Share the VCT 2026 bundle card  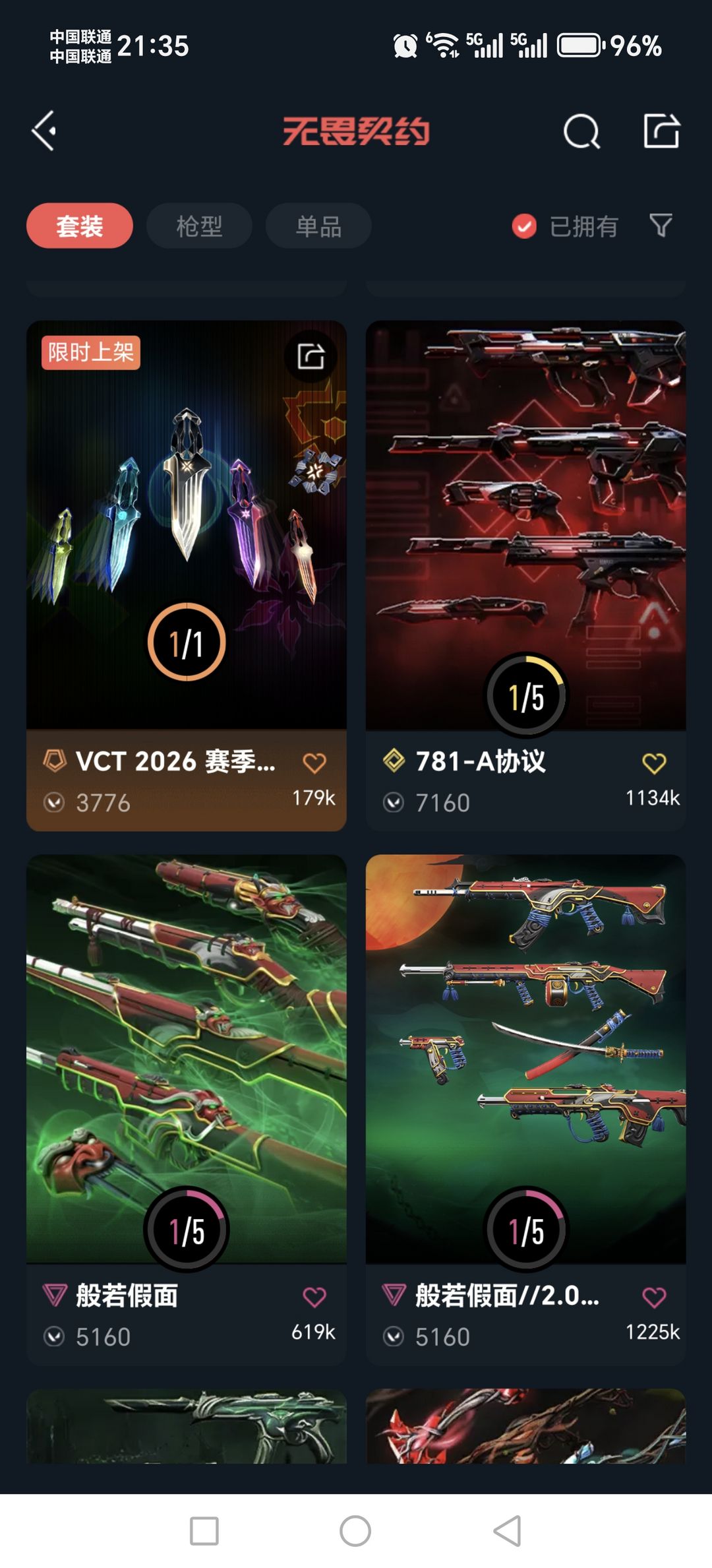point(311,356)
